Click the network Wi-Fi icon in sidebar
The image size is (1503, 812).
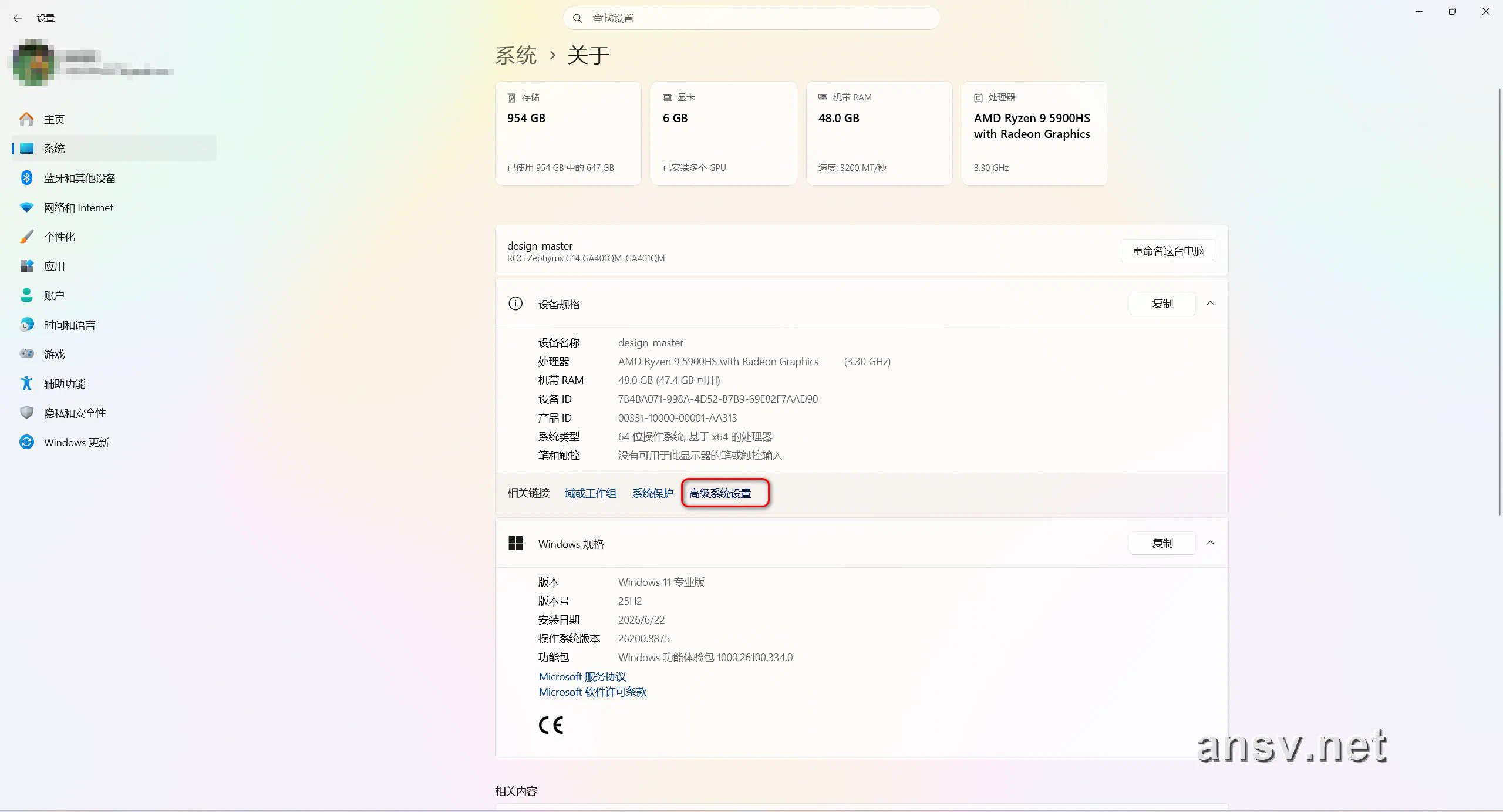click(26, 207)
